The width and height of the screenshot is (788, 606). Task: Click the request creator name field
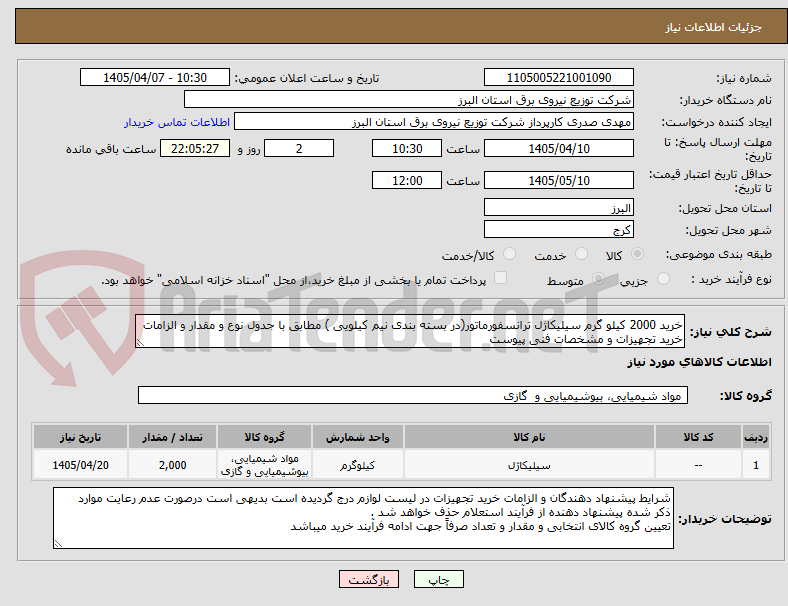click(434, 122)
